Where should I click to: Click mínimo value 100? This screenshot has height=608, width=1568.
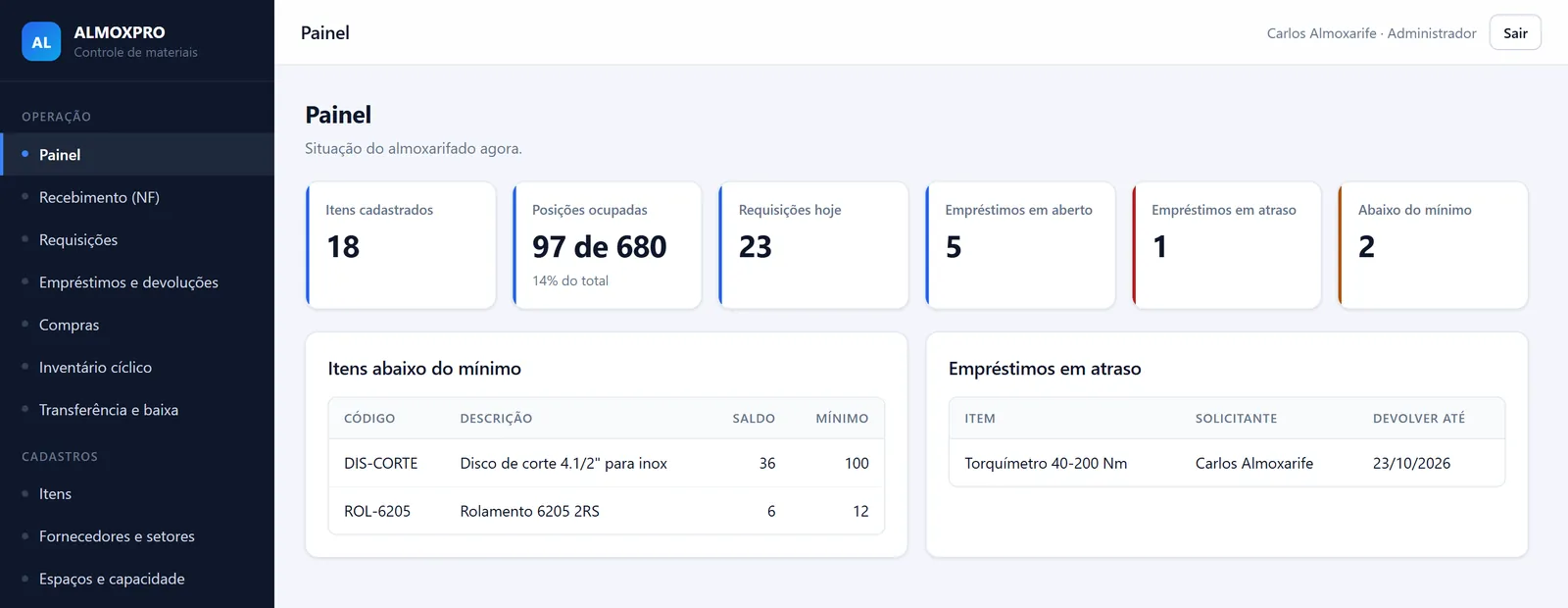857,463
